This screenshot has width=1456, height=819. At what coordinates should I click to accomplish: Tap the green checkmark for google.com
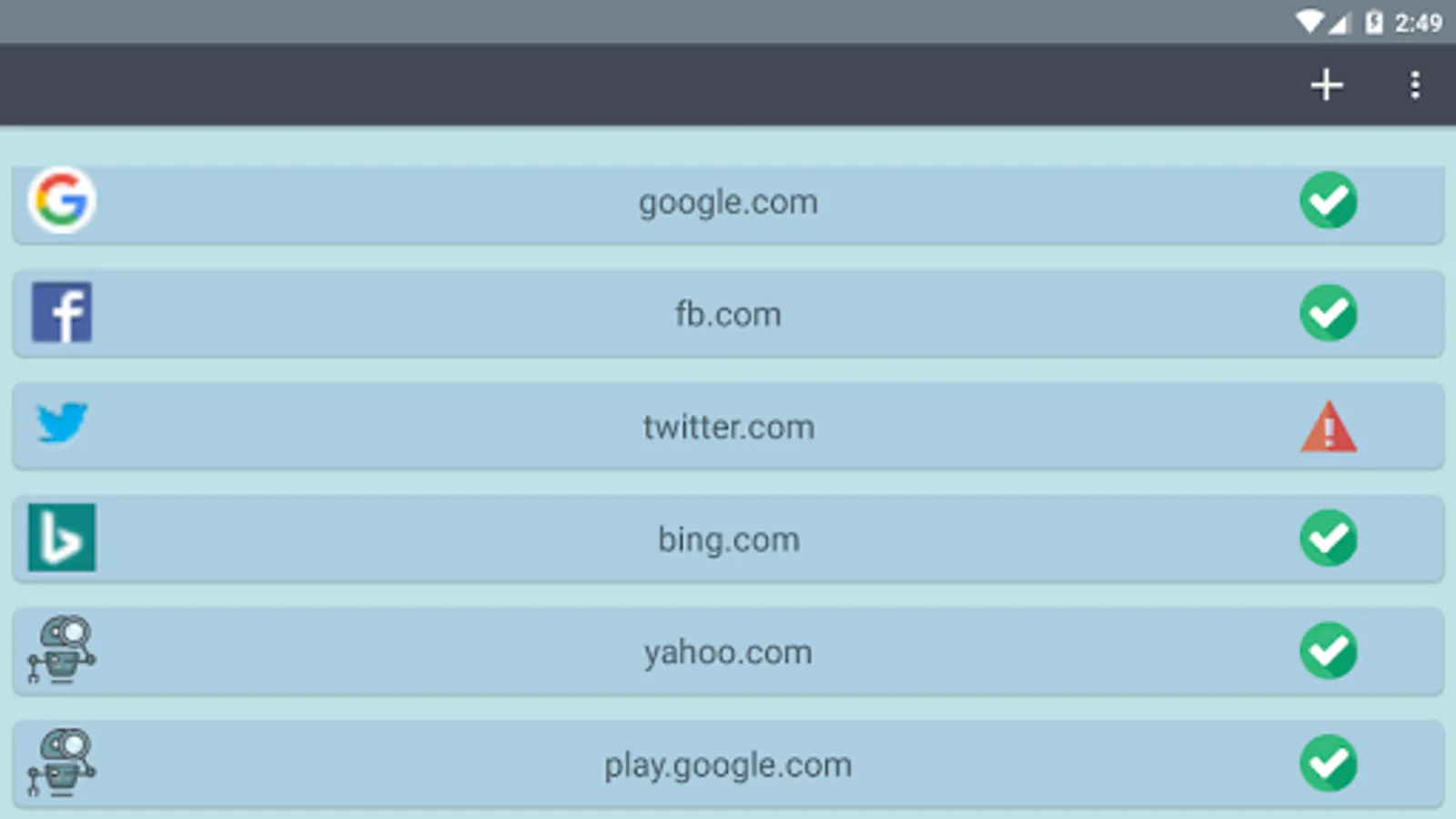point(1329,200)
